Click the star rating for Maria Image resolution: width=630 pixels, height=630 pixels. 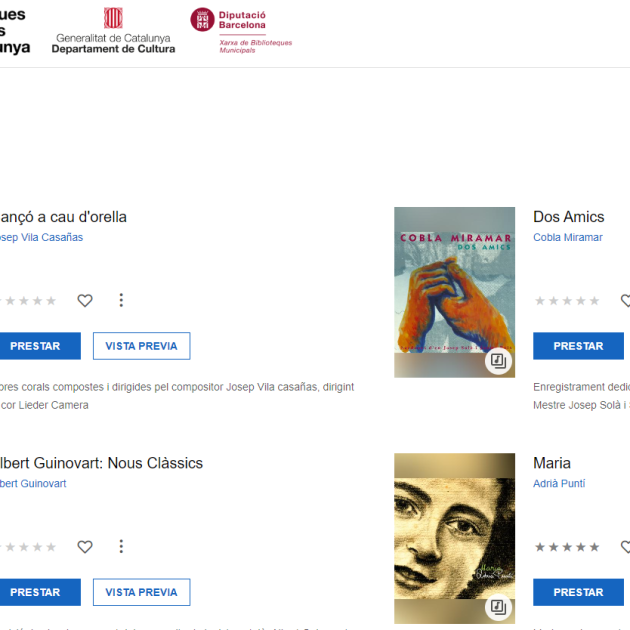coord(567,547)
